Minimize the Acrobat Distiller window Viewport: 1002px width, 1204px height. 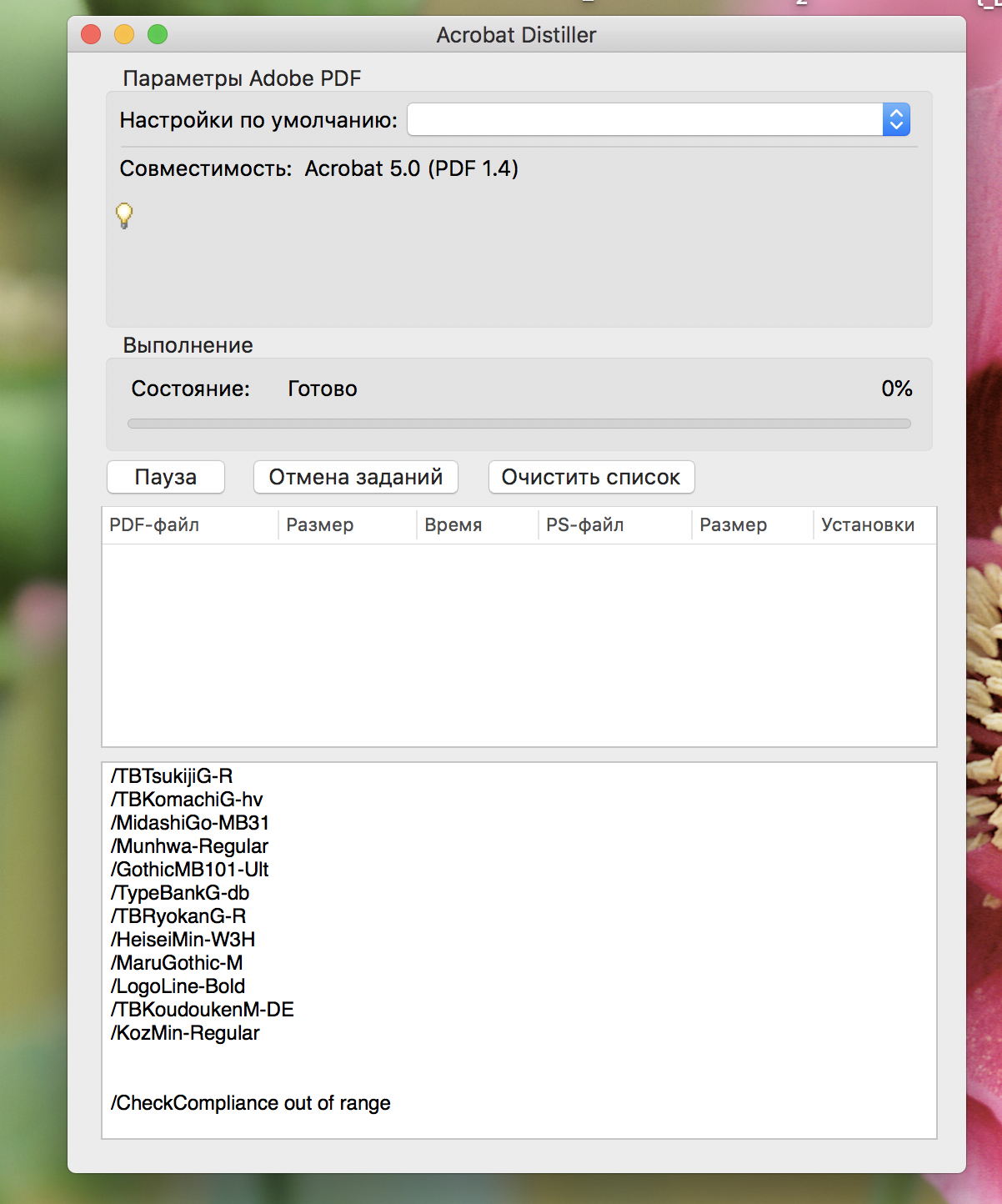[x=124, y=34]
